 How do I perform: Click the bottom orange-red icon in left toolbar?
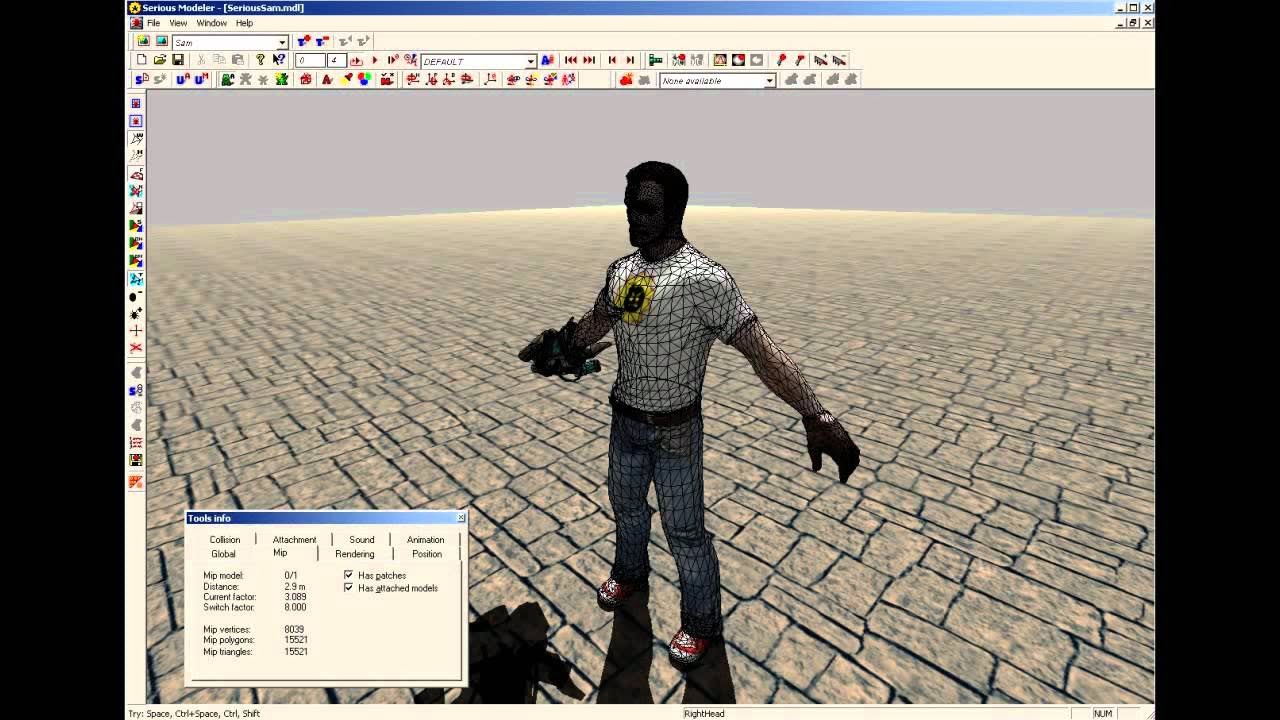(136, 482)
